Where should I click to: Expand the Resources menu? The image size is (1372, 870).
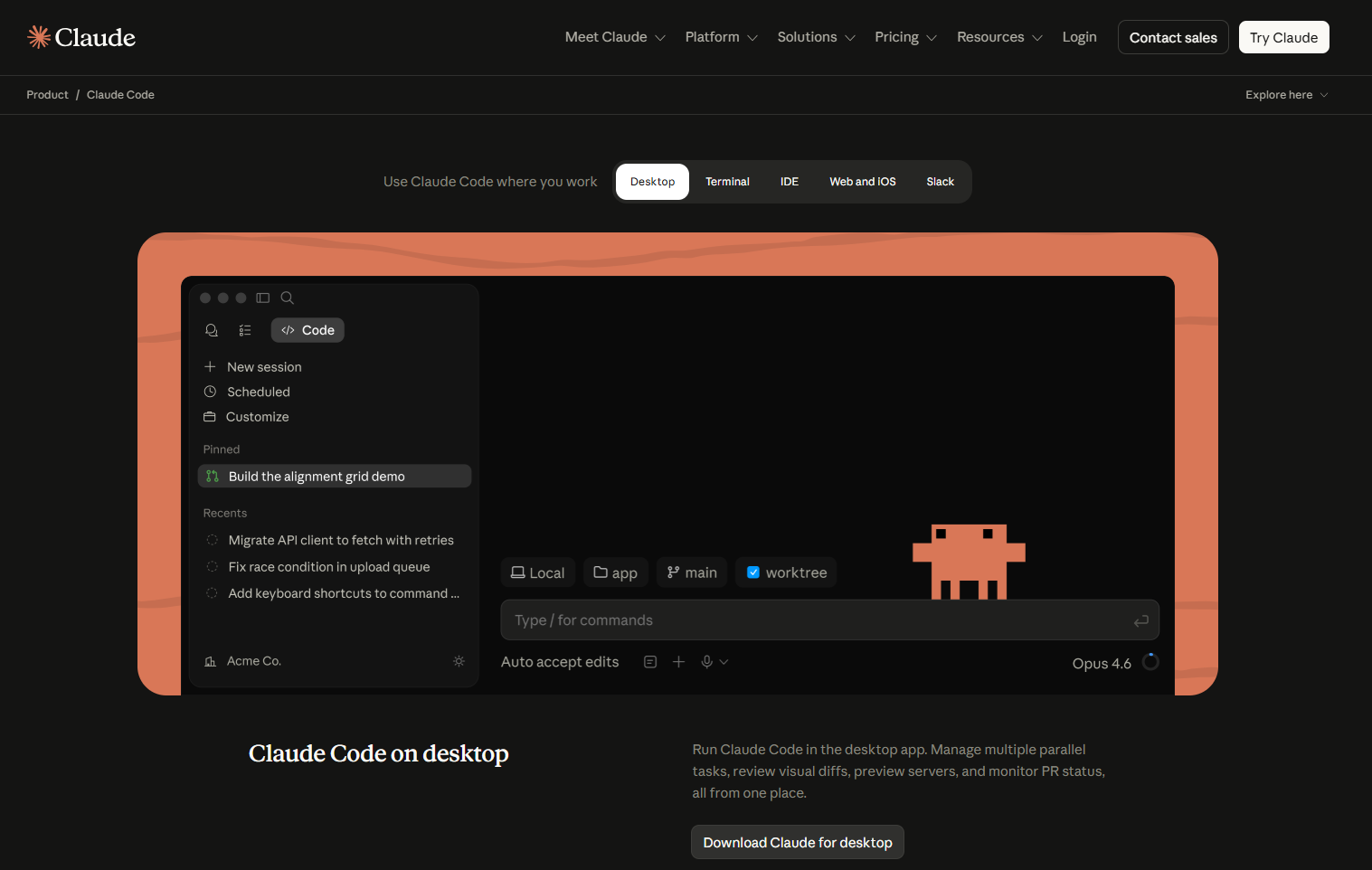[x=999, y=37]
